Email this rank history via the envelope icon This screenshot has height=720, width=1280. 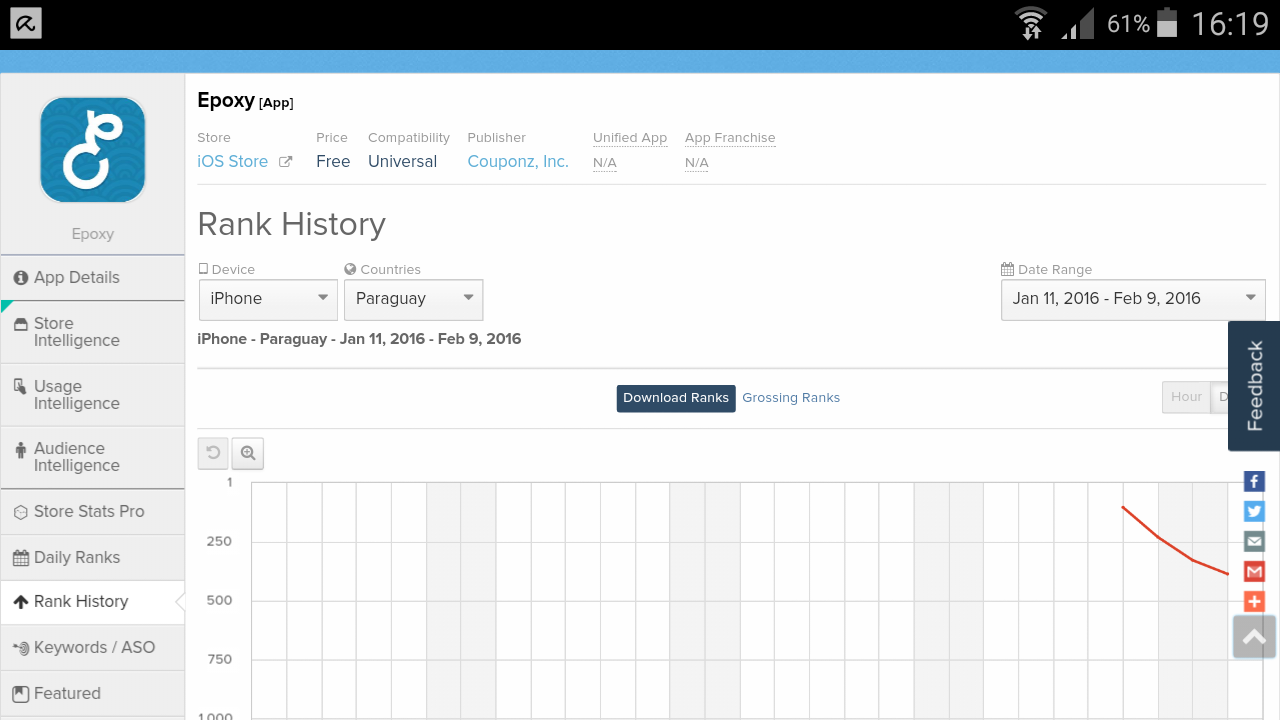pos(1254,541)
